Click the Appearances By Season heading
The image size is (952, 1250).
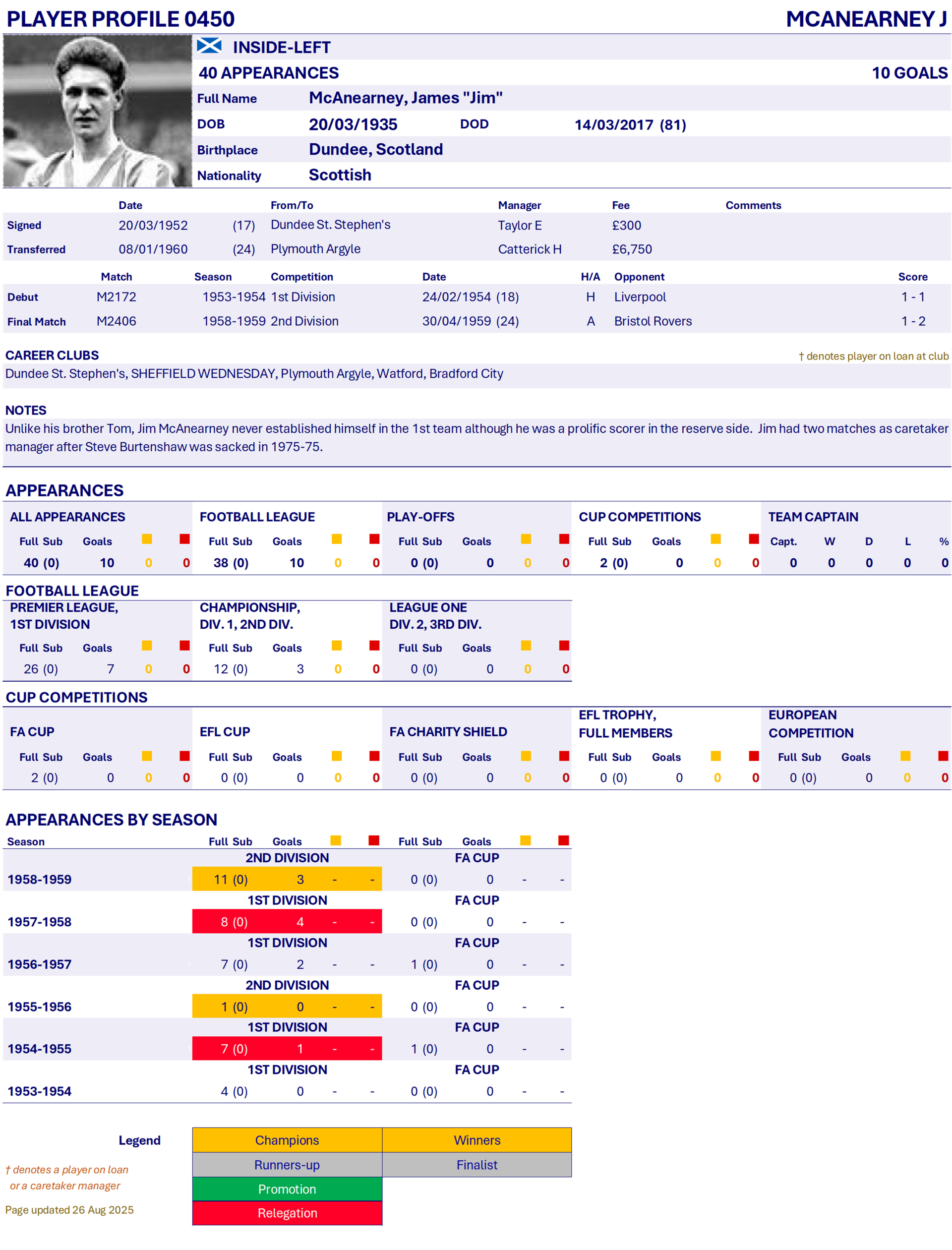coord(112,820)
